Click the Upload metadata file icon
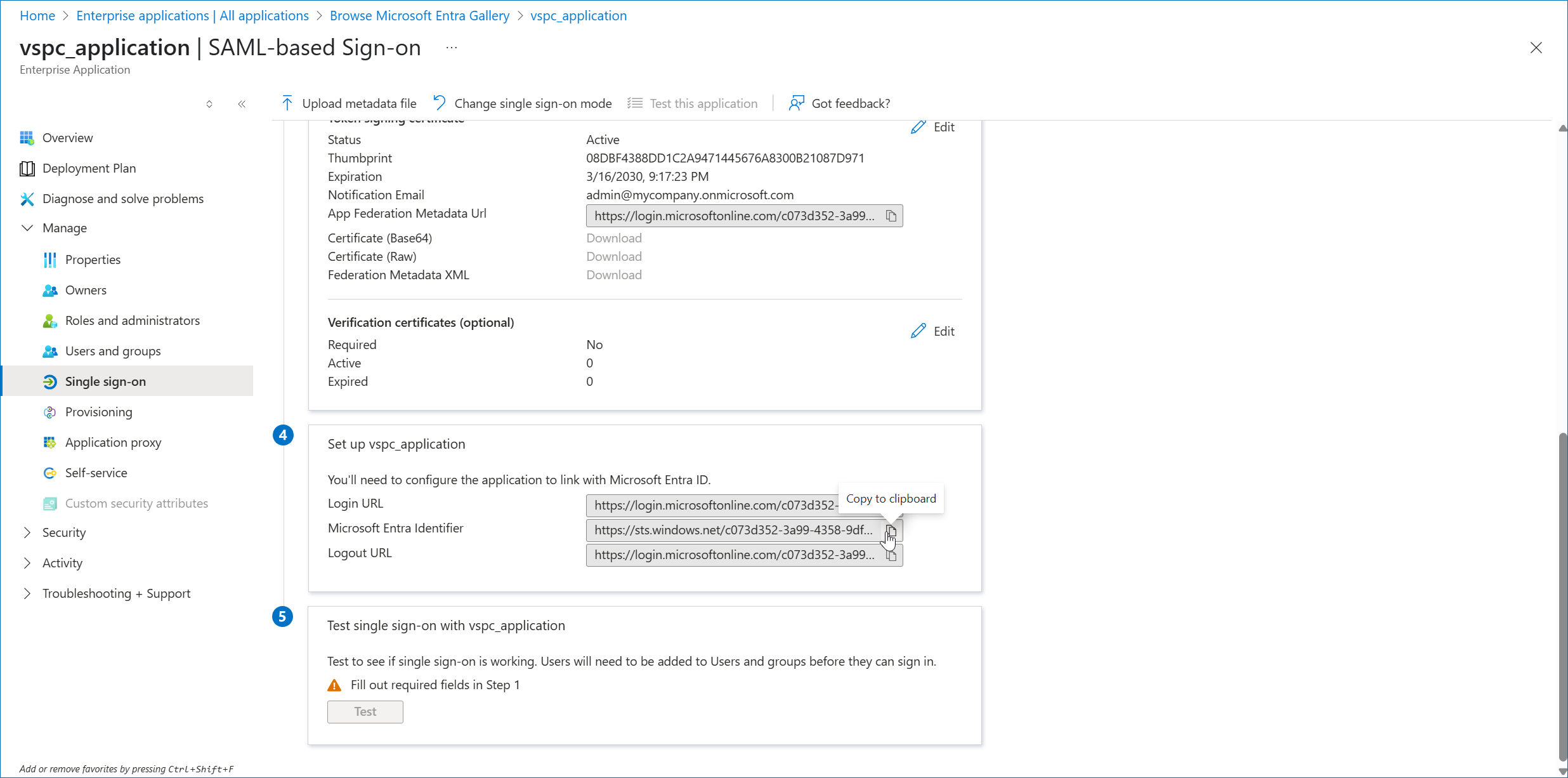 (287, 103)
